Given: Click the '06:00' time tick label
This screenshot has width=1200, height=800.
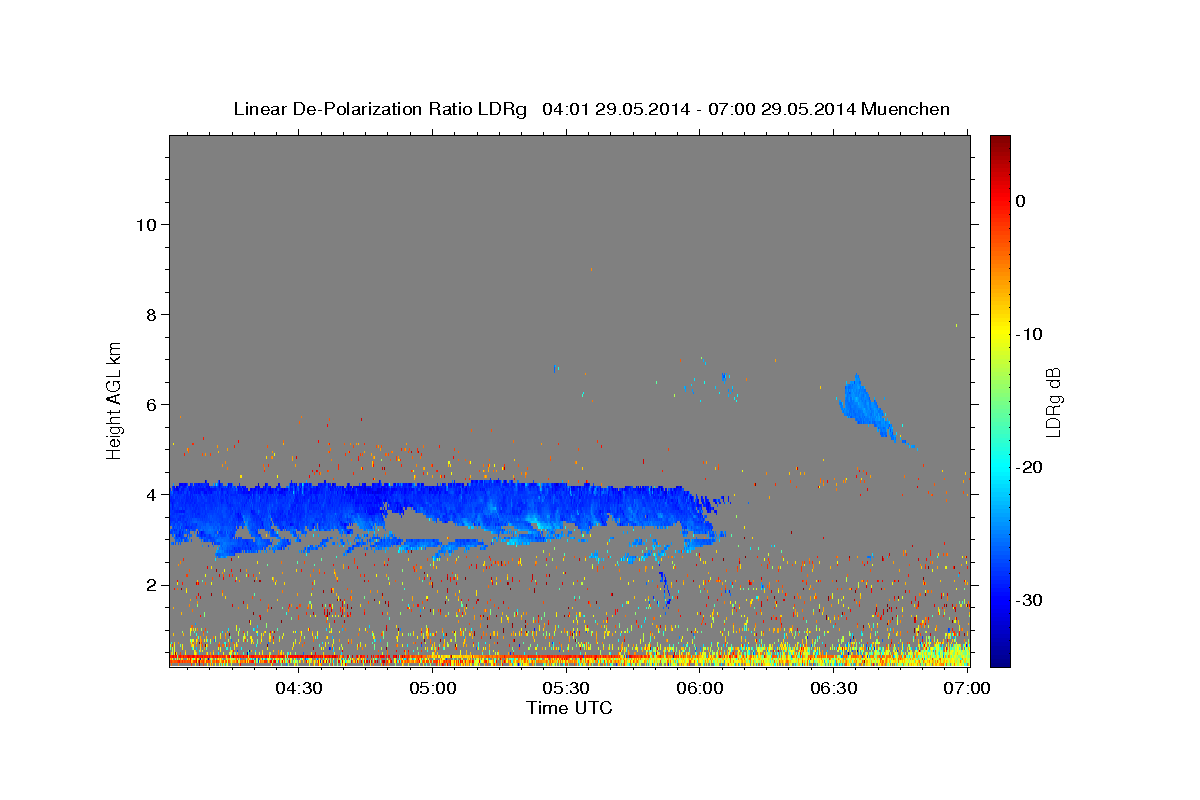Looking at the screenshot, I should tap(700, 688).
